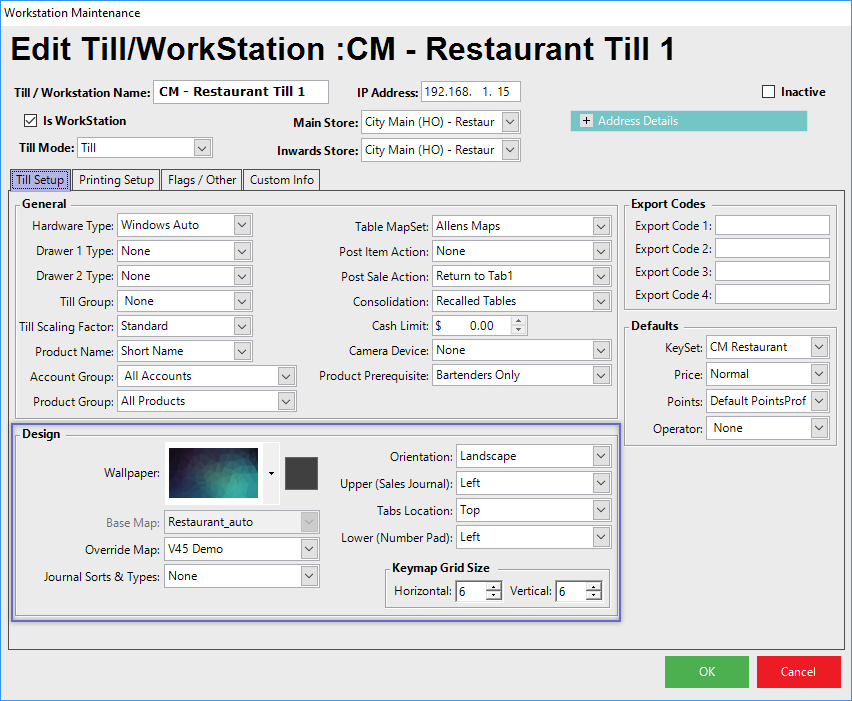This screenshot has height=701, width=852.
Task: Open the Flags / Other tab
Action: [202, 180]
